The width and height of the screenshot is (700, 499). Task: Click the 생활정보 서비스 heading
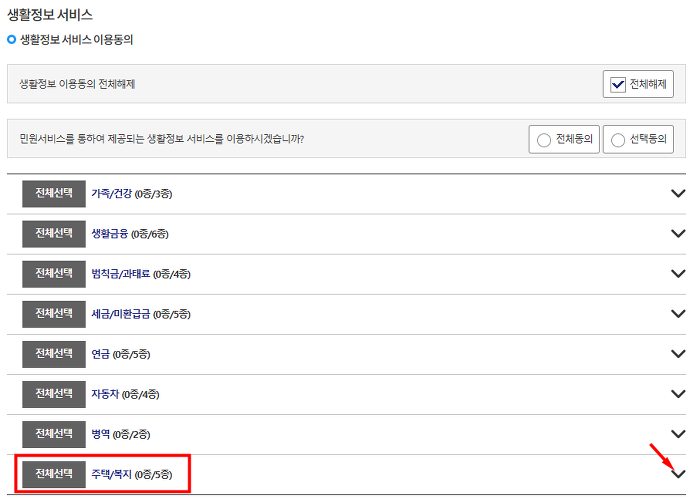50,15
